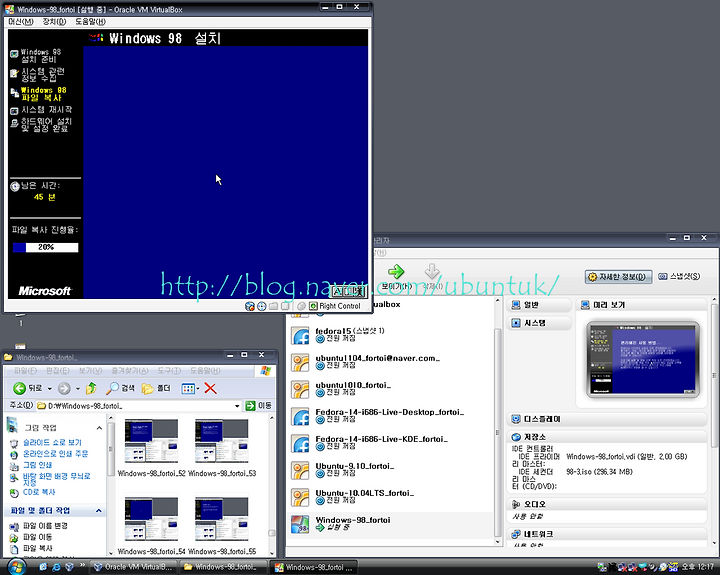Click the VM list vertical scrollbar
This screenshot has width=720, height=575.
tap(498, 421)
